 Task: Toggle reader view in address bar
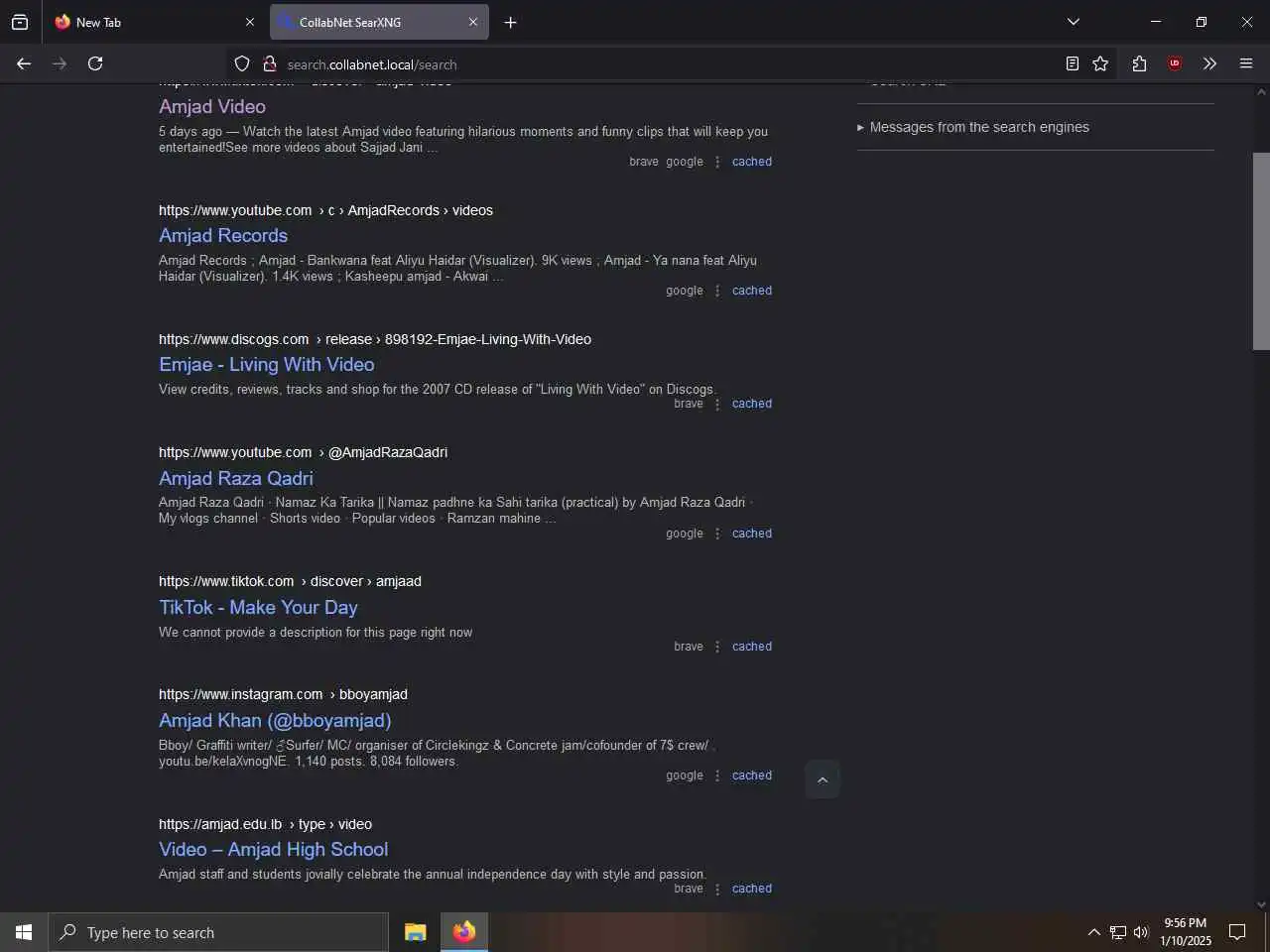pos(1073,63)
